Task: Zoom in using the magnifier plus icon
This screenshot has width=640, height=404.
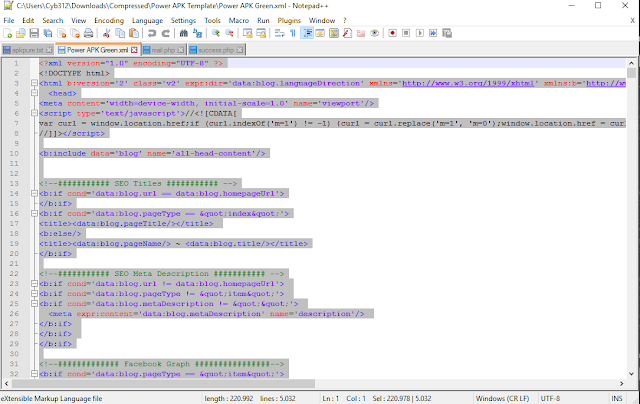Action: pos(216,33)
